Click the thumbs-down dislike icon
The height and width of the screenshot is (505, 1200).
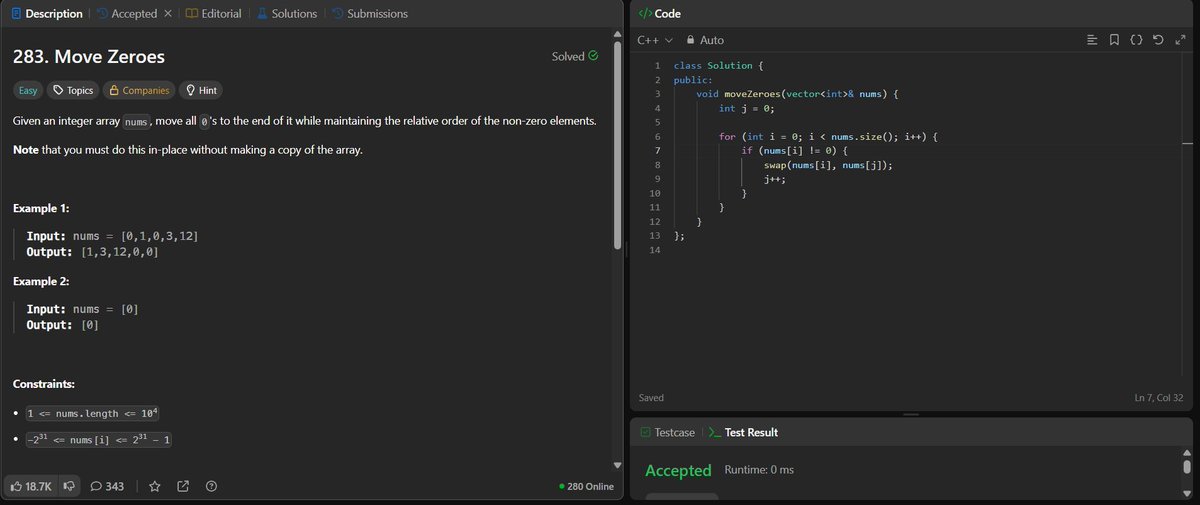pos(69,486)
